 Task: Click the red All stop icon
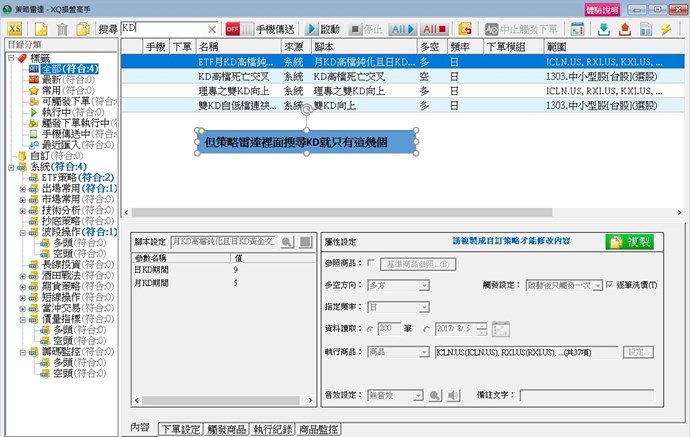coord(434,29)
